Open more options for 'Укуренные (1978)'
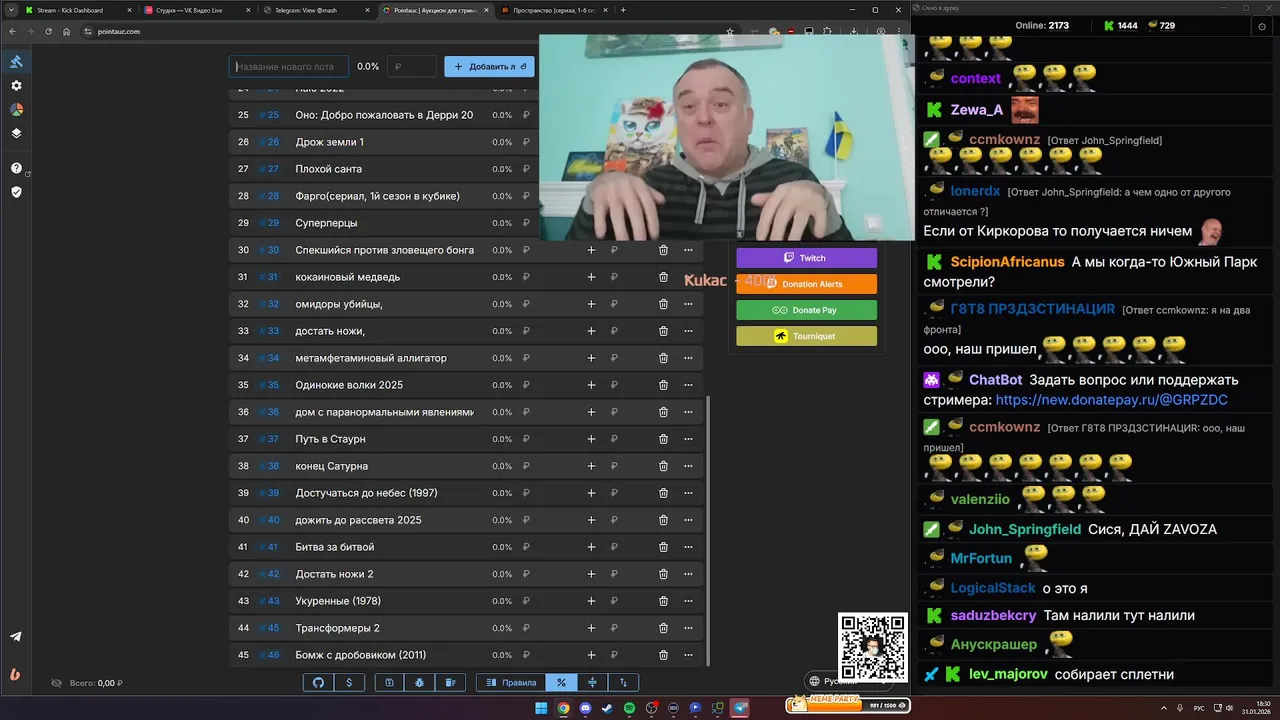 point(688,601)
